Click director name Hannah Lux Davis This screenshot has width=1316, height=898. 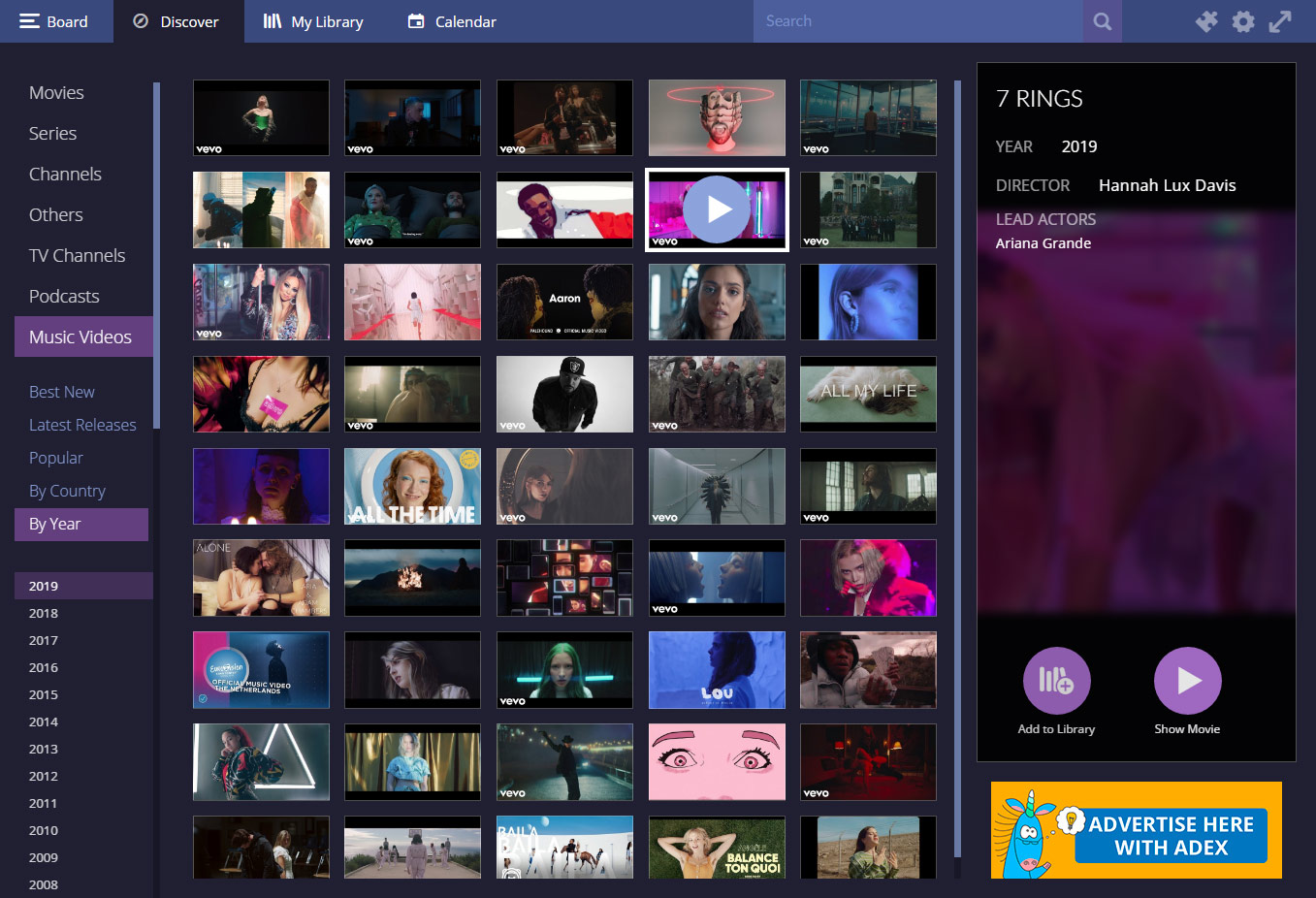tap(1167, 185)
